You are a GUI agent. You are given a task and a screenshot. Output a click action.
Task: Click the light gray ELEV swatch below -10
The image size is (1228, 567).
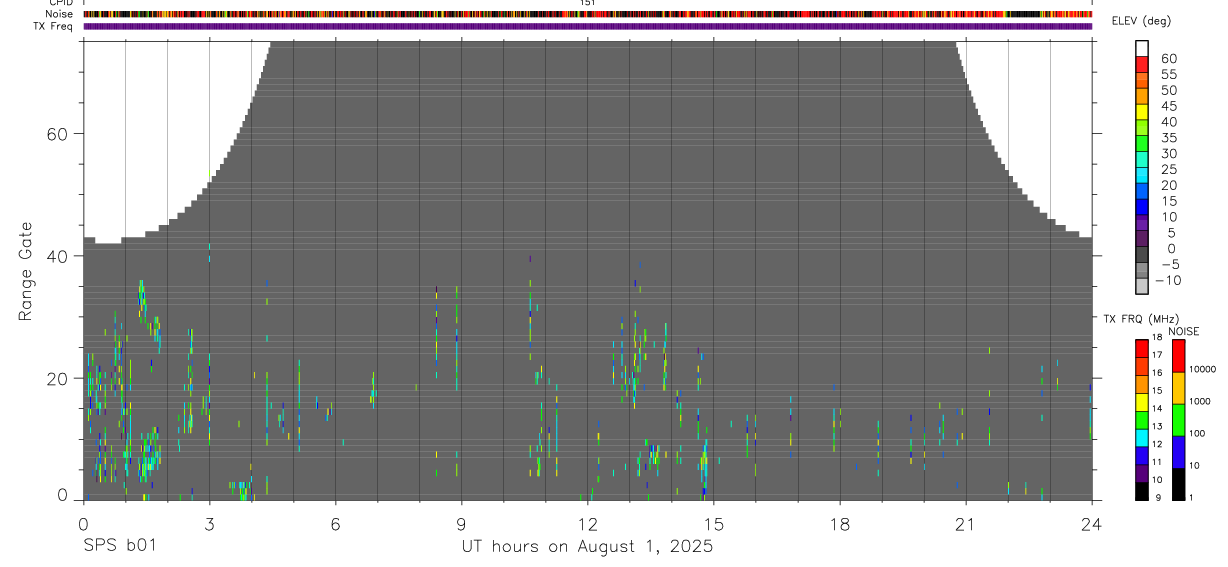[x=1142, y=286]
